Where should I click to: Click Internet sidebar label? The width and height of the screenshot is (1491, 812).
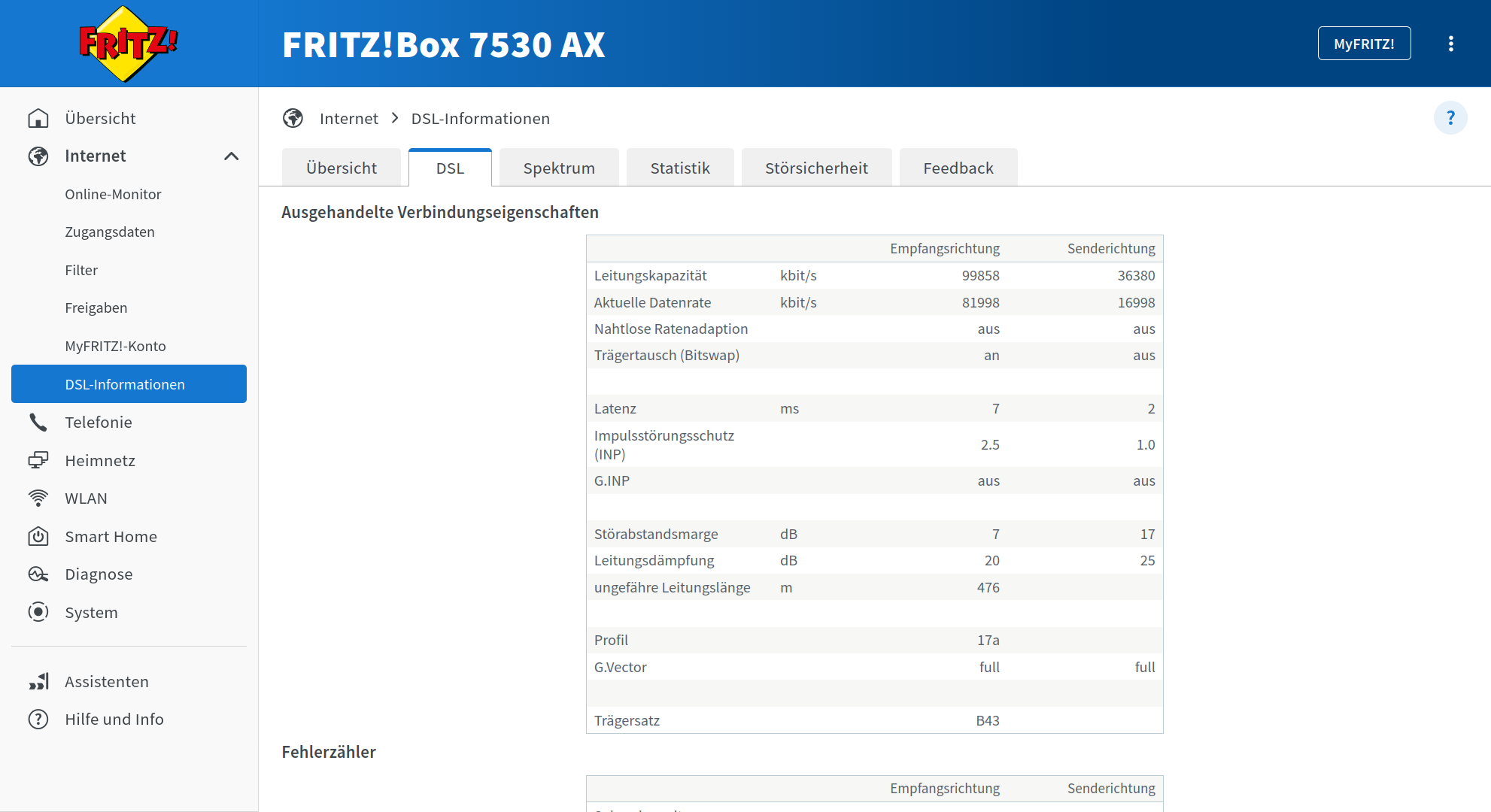click(x=95, y=156)
